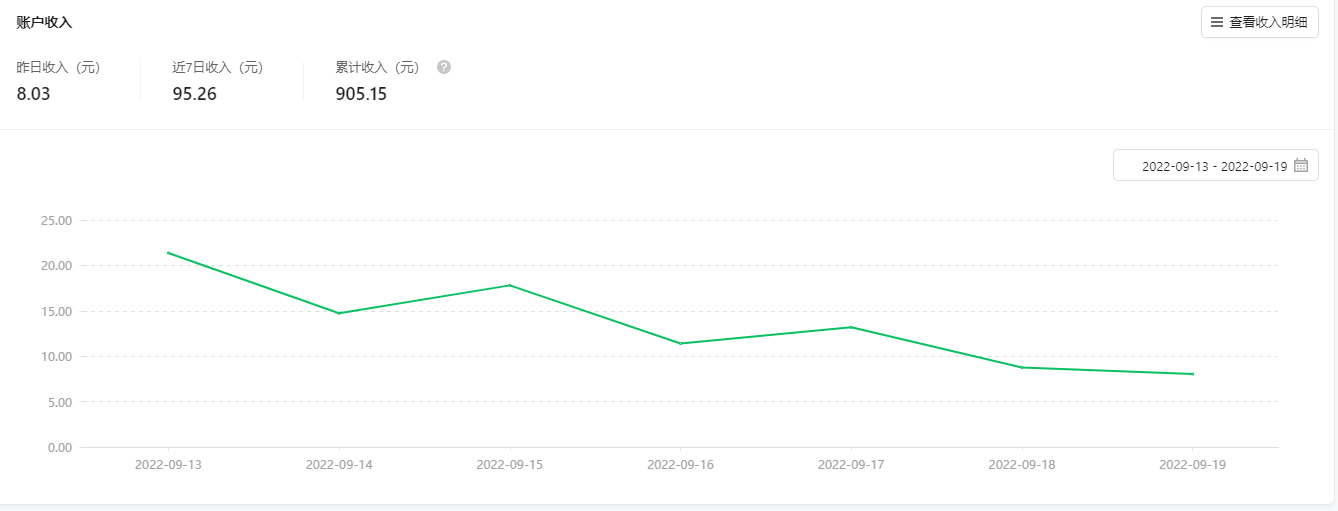This screenshot has width=1338, height=511.
Task: Click the chart point above 2022-09-14
Action: point(339,313)
